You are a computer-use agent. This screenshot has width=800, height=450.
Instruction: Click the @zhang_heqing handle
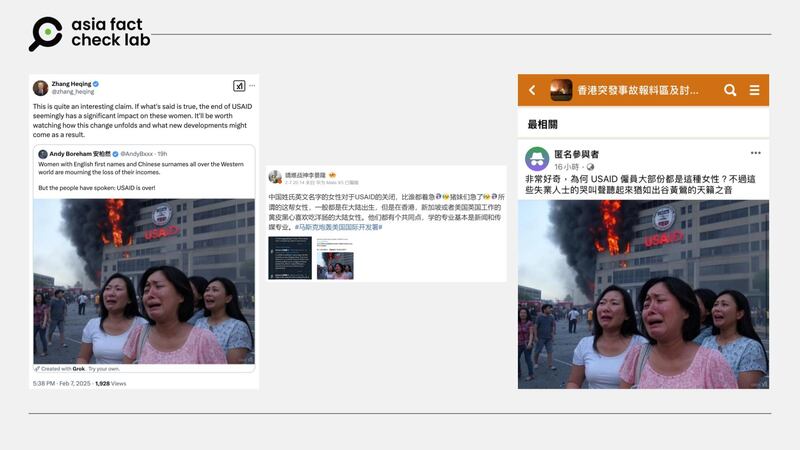click(73, 91)
